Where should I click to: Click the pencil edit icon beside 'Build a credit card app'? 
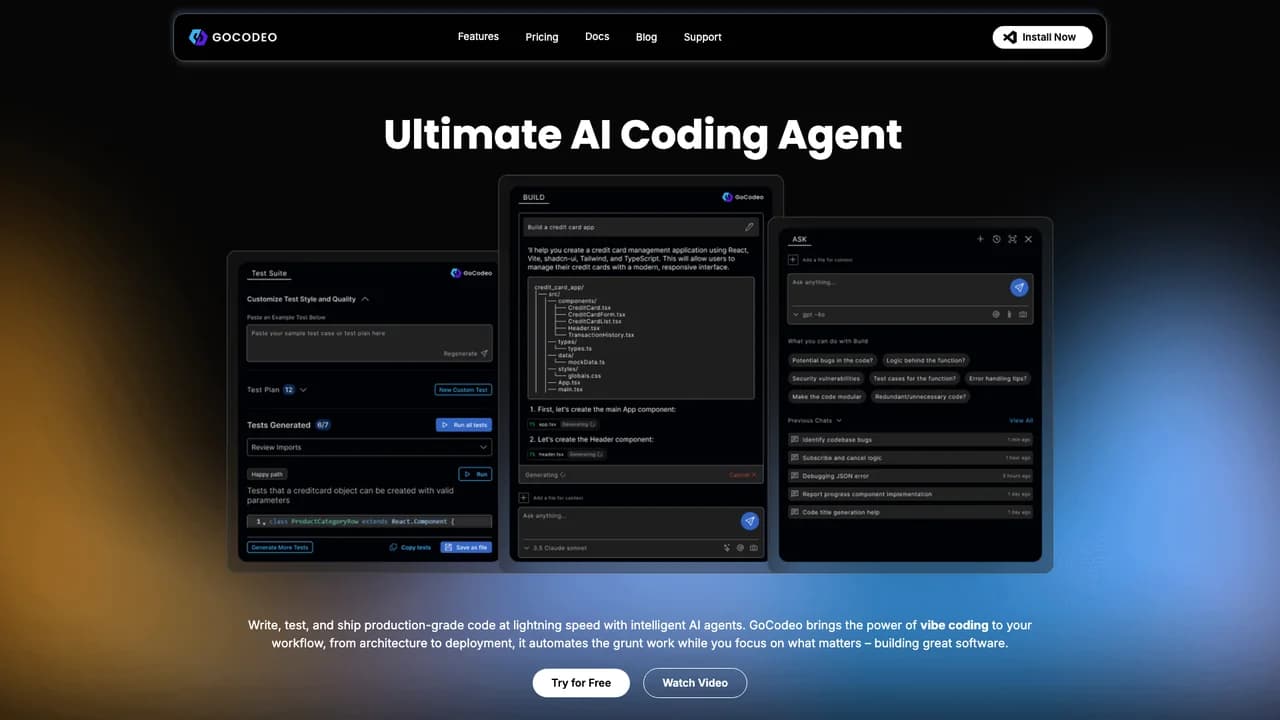pyautogui.click(x=750, y=227)
